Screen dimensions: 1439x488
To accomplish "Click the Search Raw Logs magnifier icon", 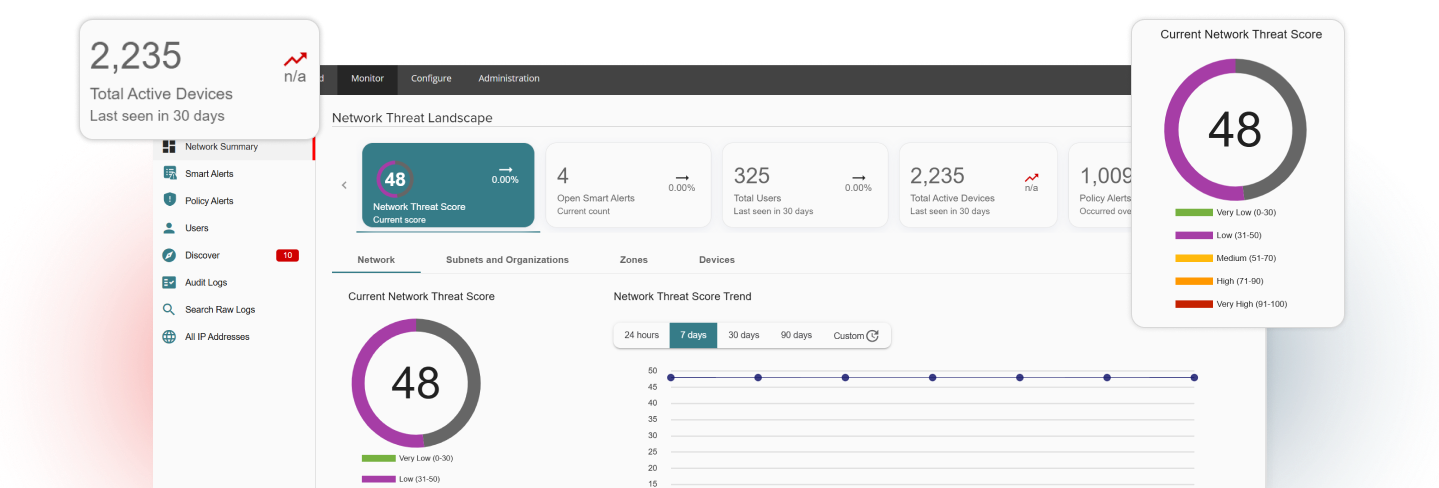I will click(x=169, y=310).
